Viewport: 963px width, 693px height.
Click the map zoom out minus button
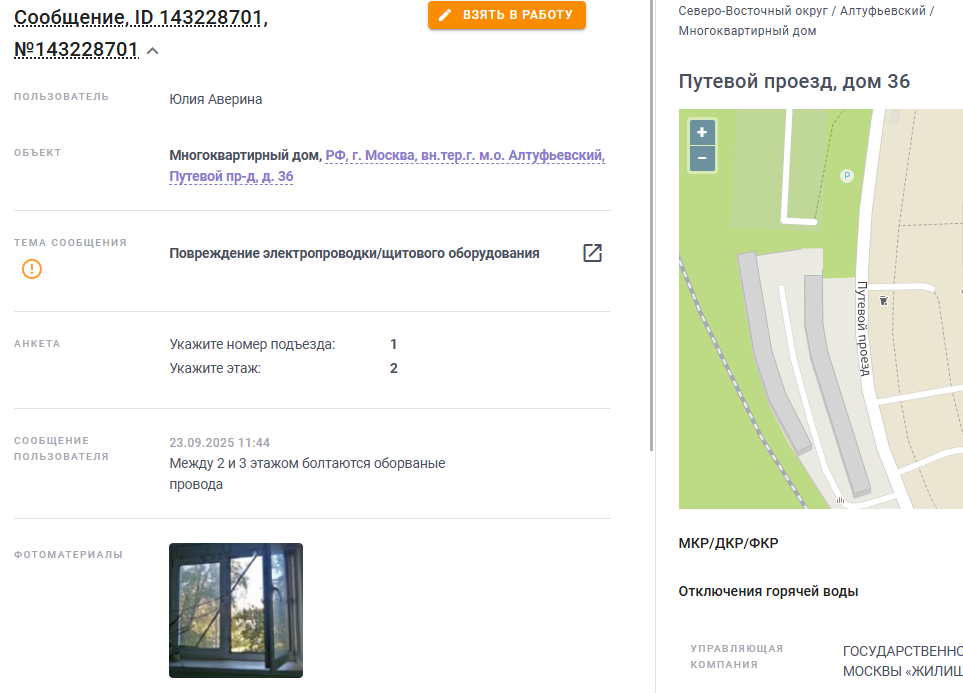pyautogui.click(x=702, y=158)
